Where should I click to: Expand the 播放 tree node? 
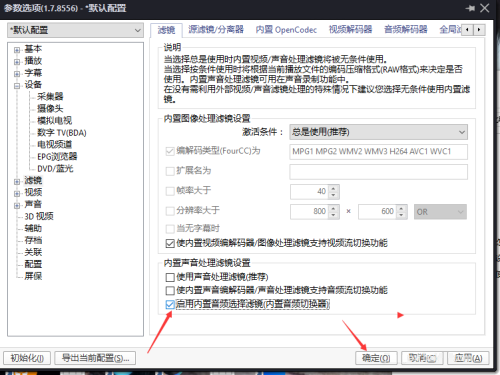coord(17,62)
